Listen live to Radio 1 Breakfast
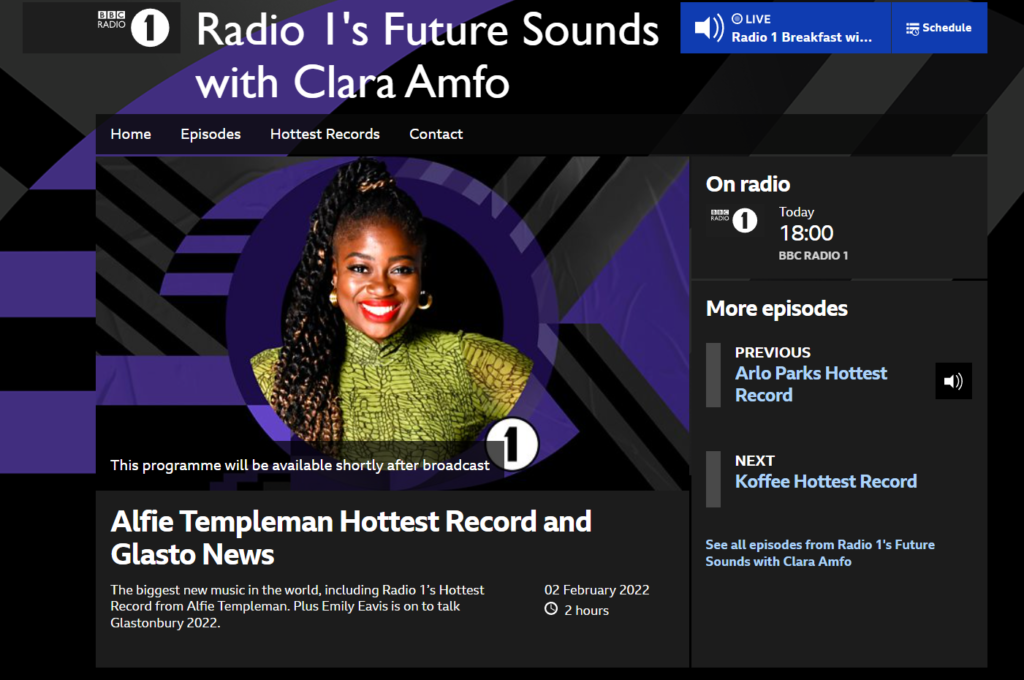This screenshot has width=1024, height=680. click(786, 28)
